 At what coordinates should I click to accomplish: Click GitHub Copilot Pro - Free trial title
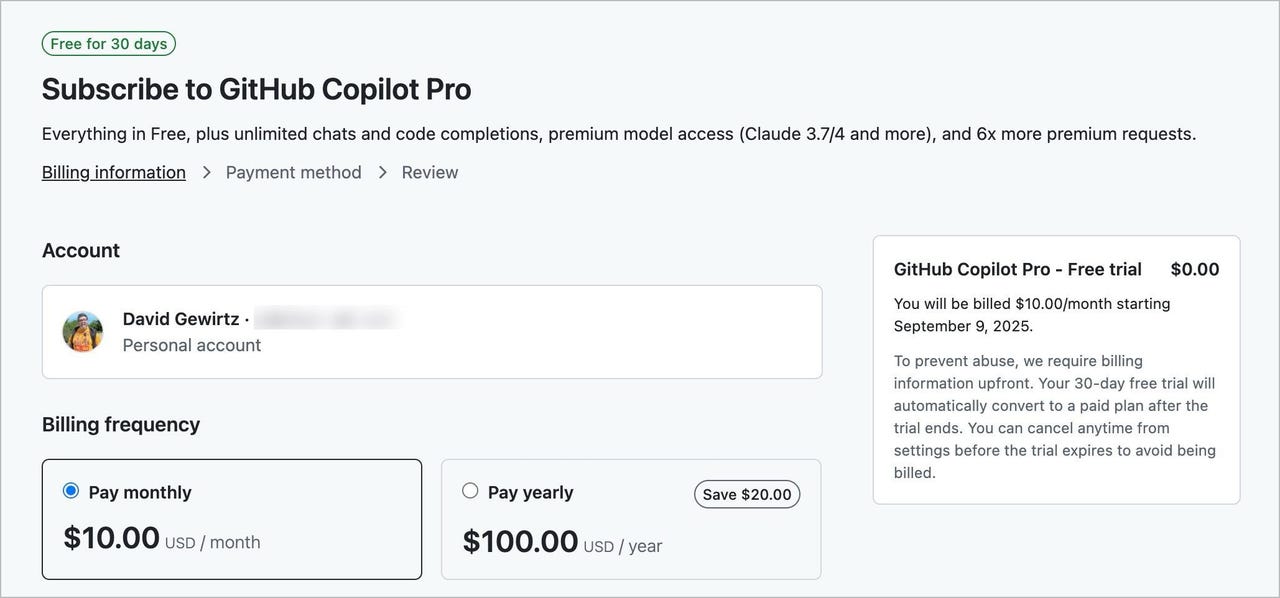point(1018,269)
